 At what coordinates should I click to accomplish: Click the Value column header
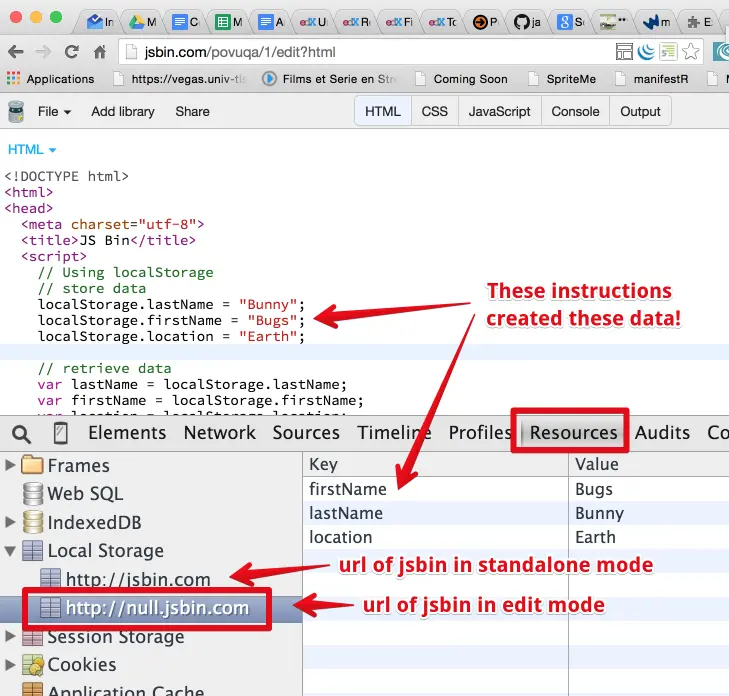649,464
